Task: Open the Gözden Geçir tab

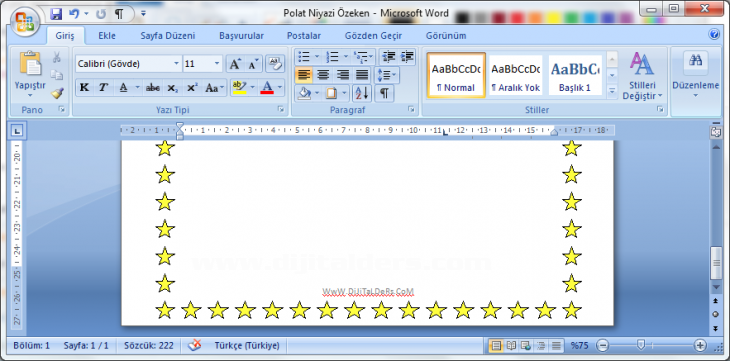Action: click(373, 36)
